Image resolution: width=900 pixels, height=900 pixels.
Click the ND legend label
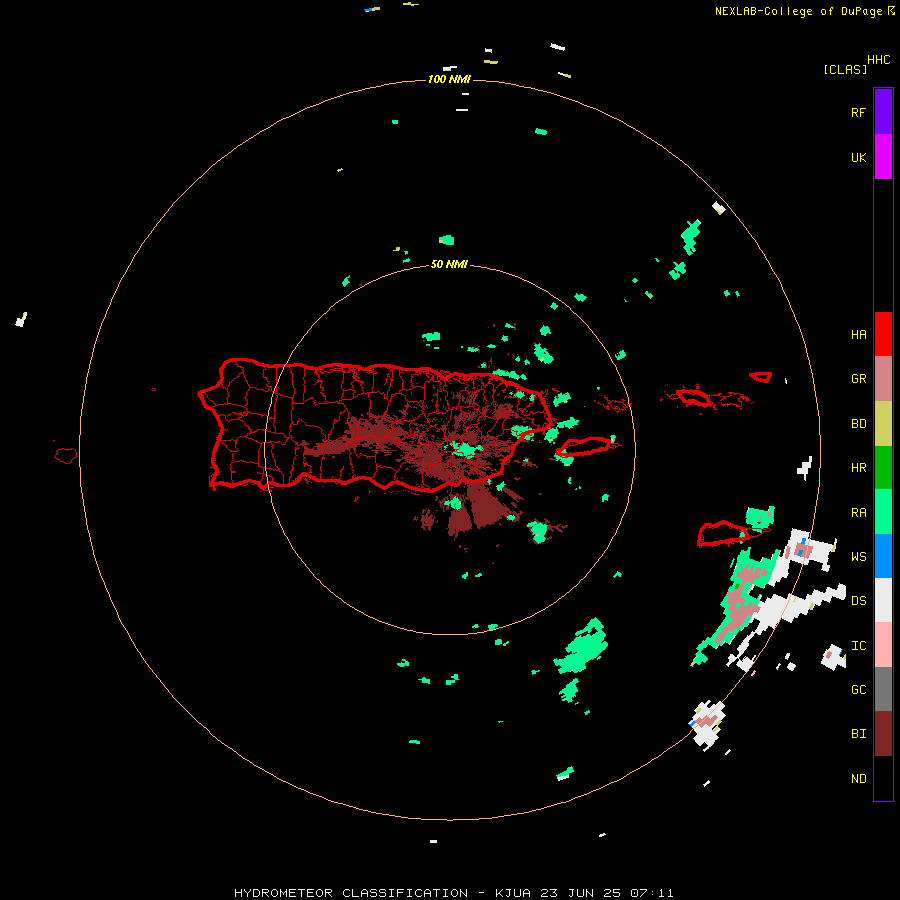(858, 779)
